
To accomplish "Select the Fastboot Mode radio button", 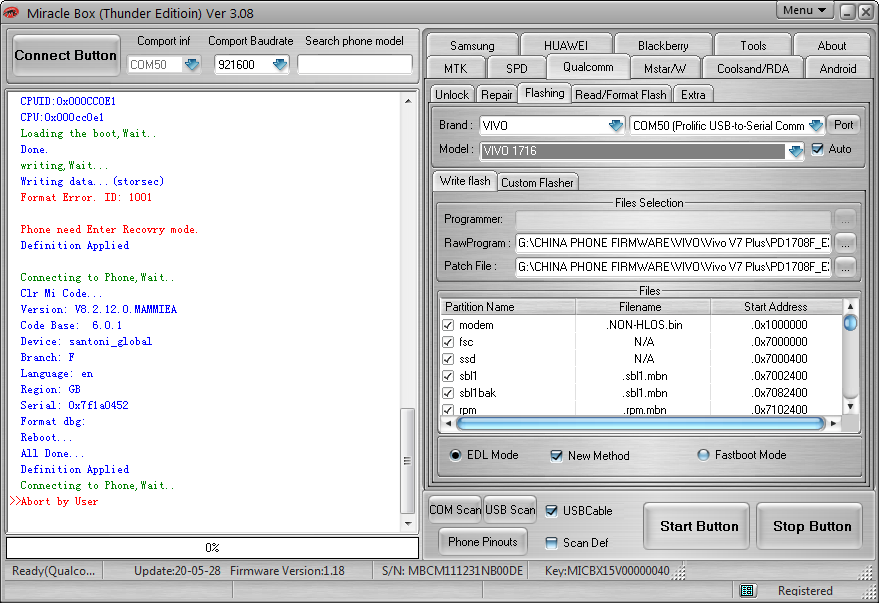I will coord(703,455).
